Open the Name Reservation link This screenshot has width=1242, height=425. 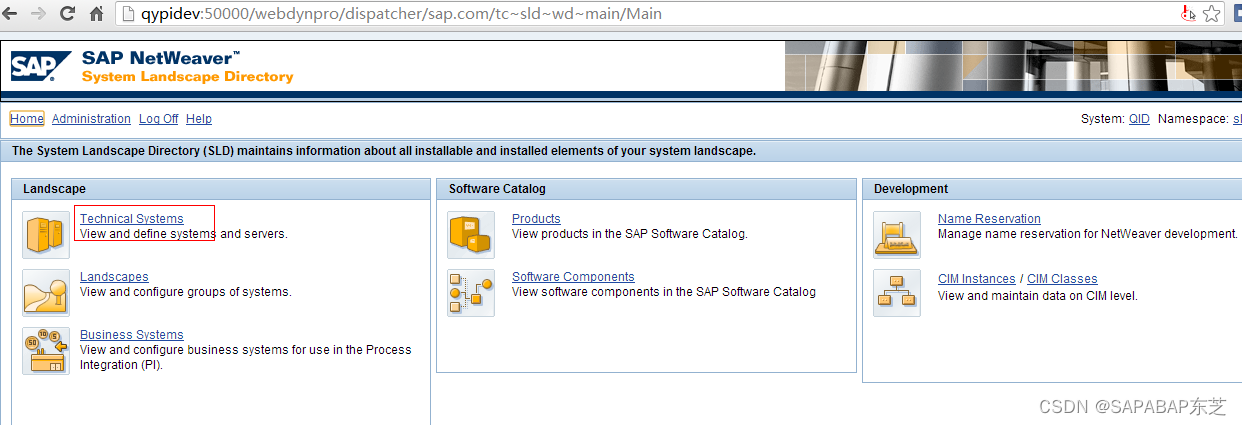coord(989,219)
